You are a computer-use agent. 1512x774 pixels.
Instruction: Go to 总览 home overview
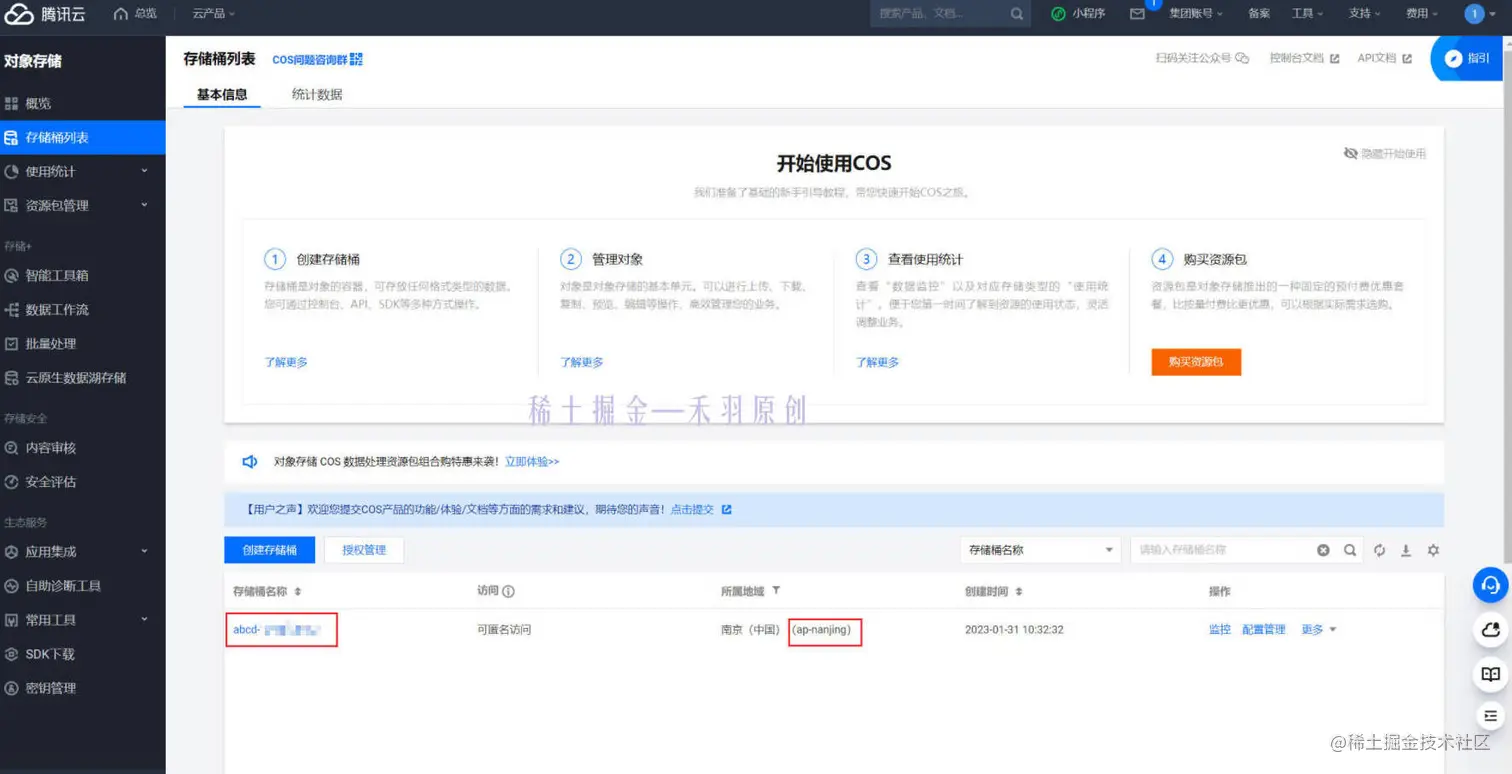136,14
